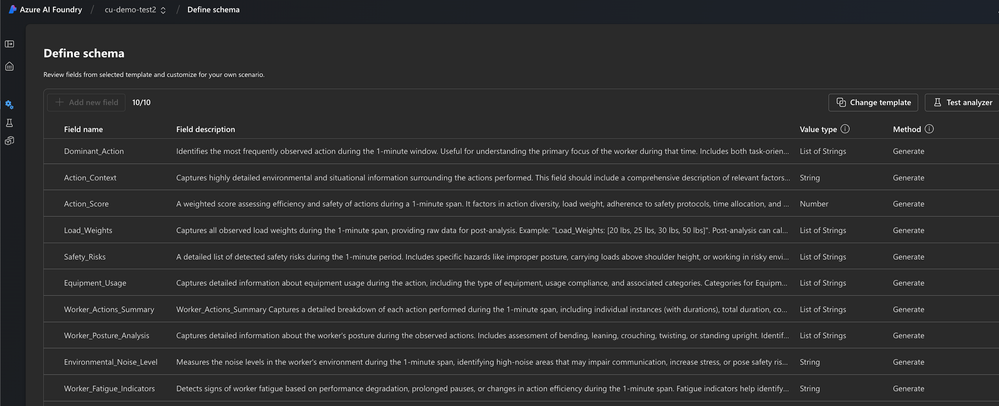
Task: Click the Add new field button
Action: coord(87,103)
